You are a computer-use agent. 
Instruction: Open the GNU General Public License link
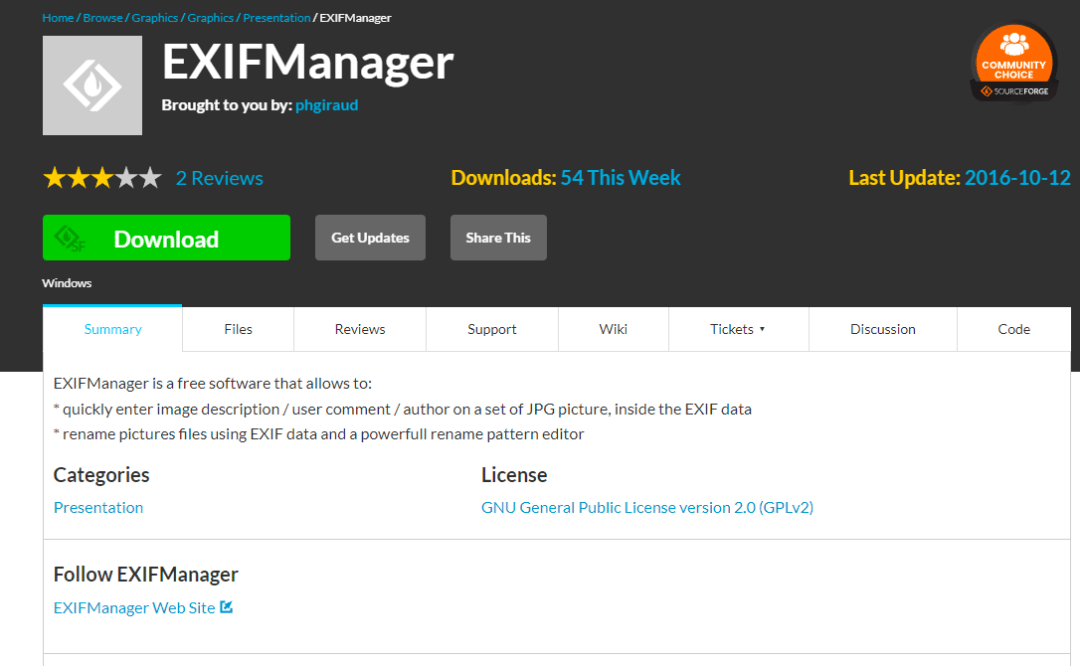click(647, 508)
